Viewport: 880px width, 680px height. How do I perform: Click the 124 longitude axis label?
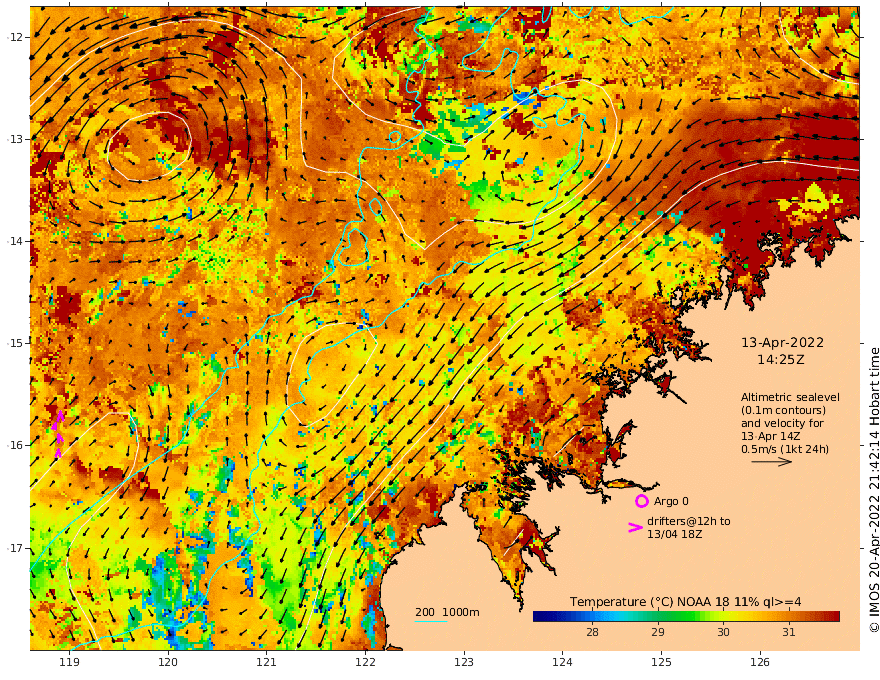[x=563, y=662]
